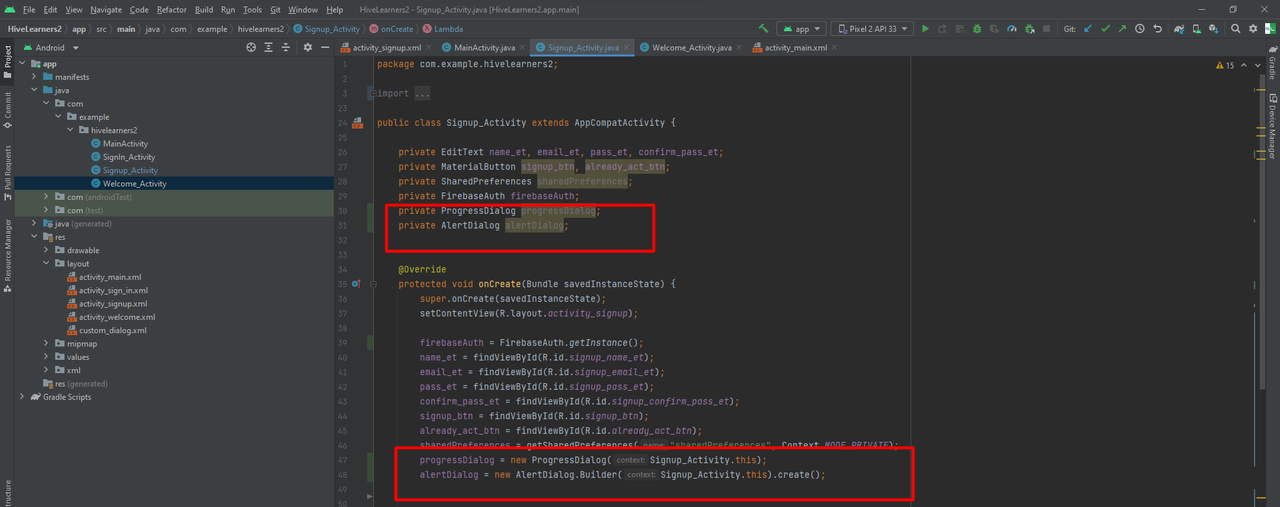Open the File menu
Image resolution: width=1280 pixels, height=507 pixels.
[29, 9]
